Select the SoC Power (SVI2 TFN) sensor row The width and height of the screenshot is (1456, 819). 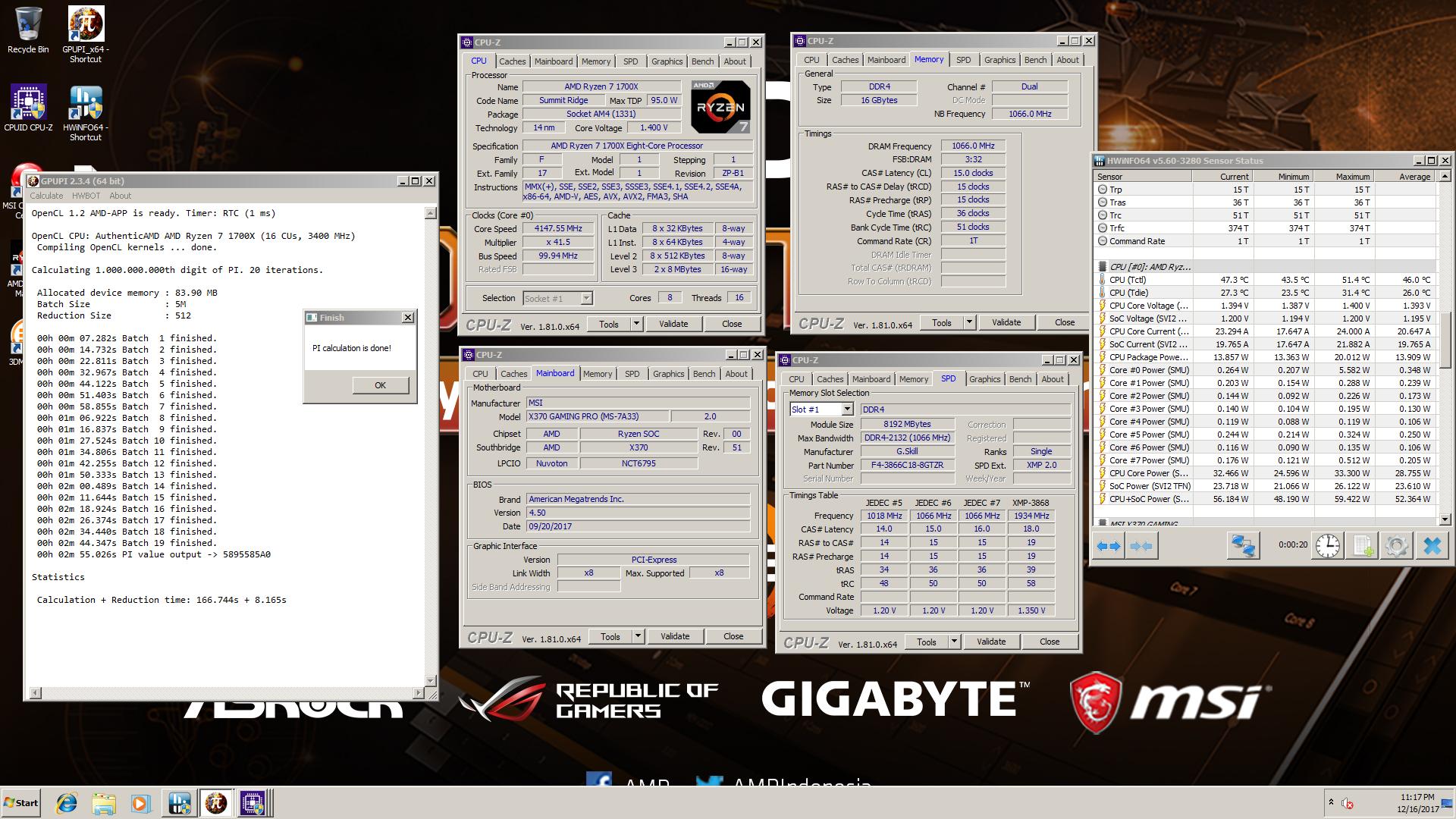click(x=1266, y=486)
